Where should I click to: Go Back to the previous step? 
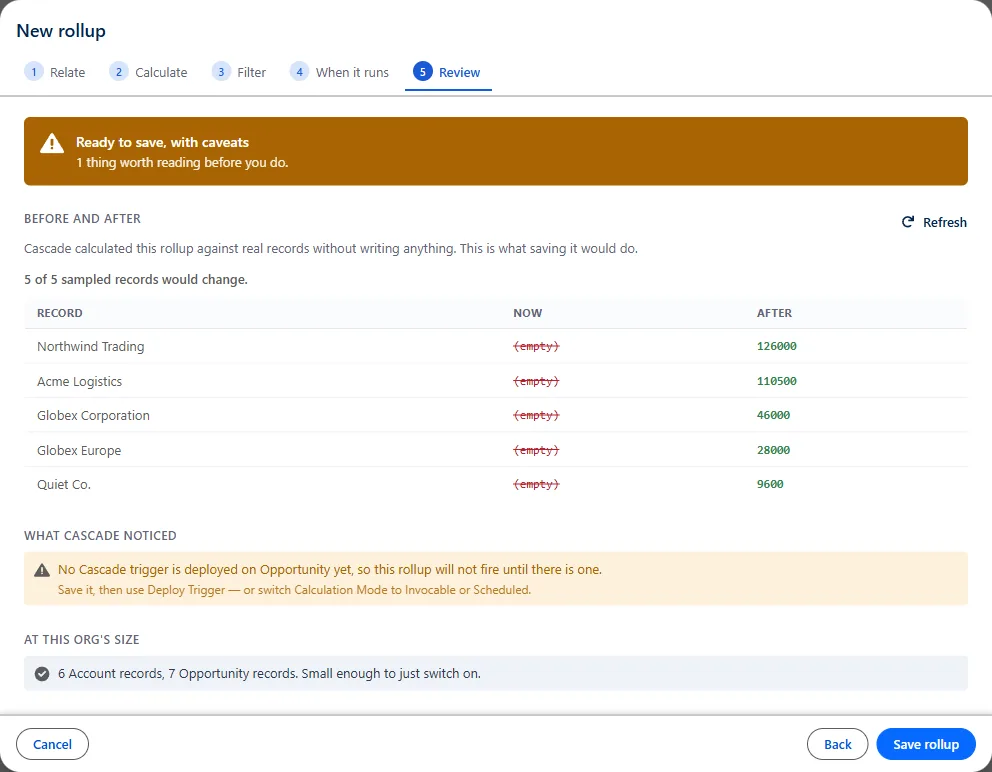click(838, 744)
